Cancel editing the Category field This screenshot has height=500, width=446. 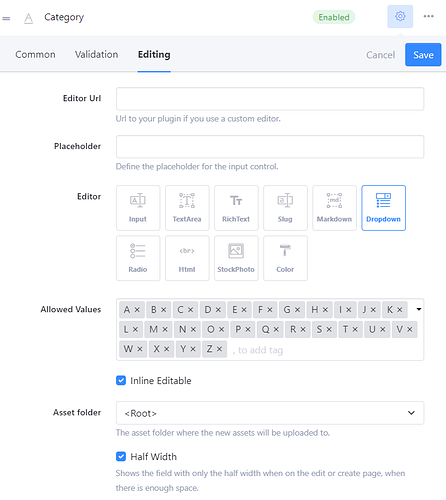tap(380, 55)
